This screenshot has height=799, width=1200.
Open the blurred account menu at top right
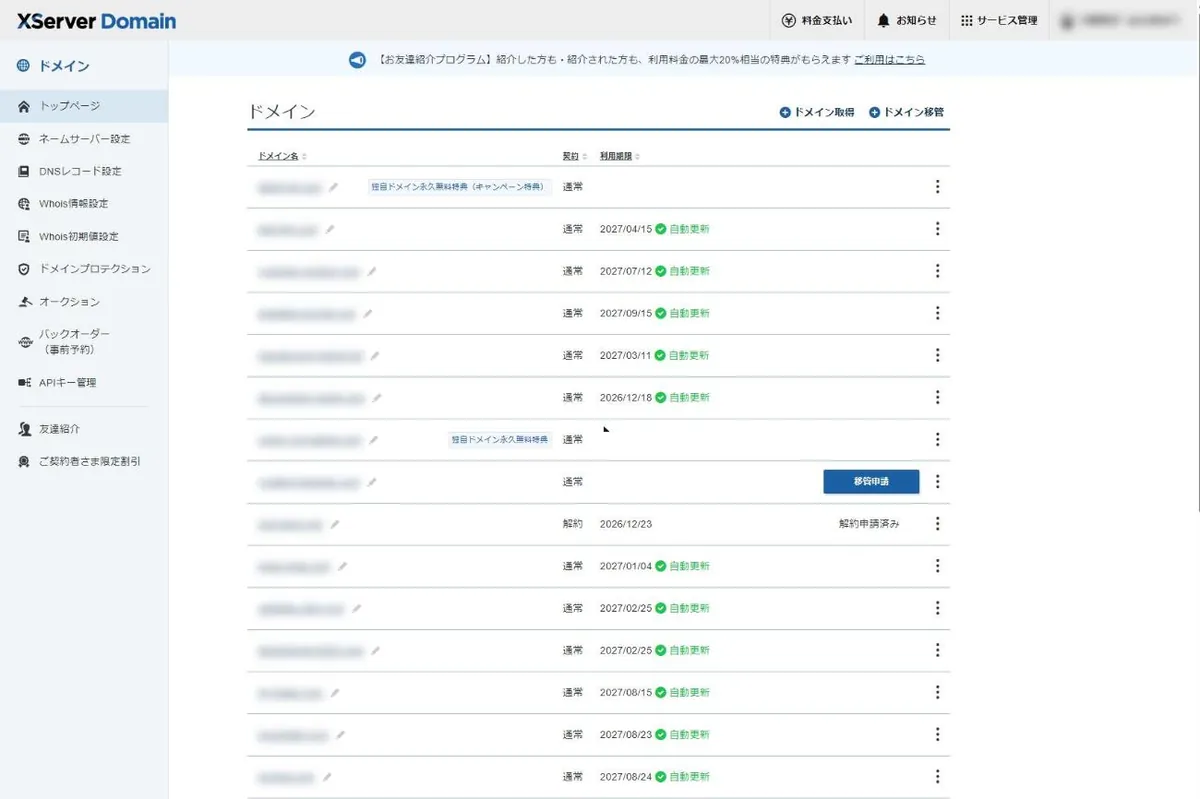1124,20
